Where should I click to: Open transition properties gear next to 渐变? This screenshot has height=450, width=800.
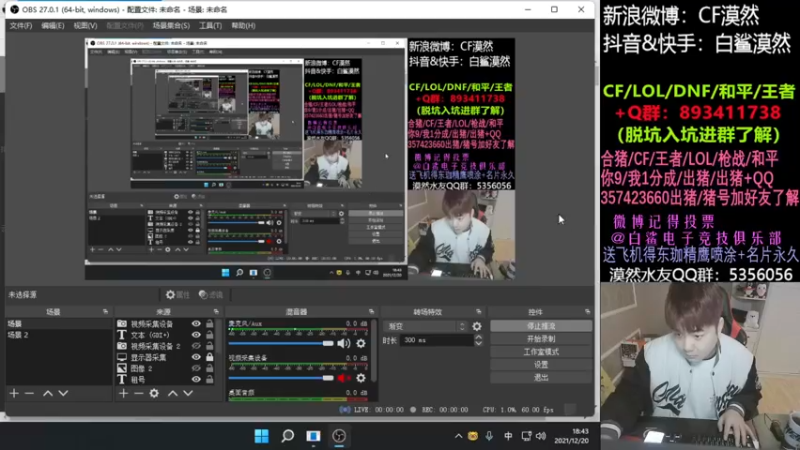coord(477,326)
